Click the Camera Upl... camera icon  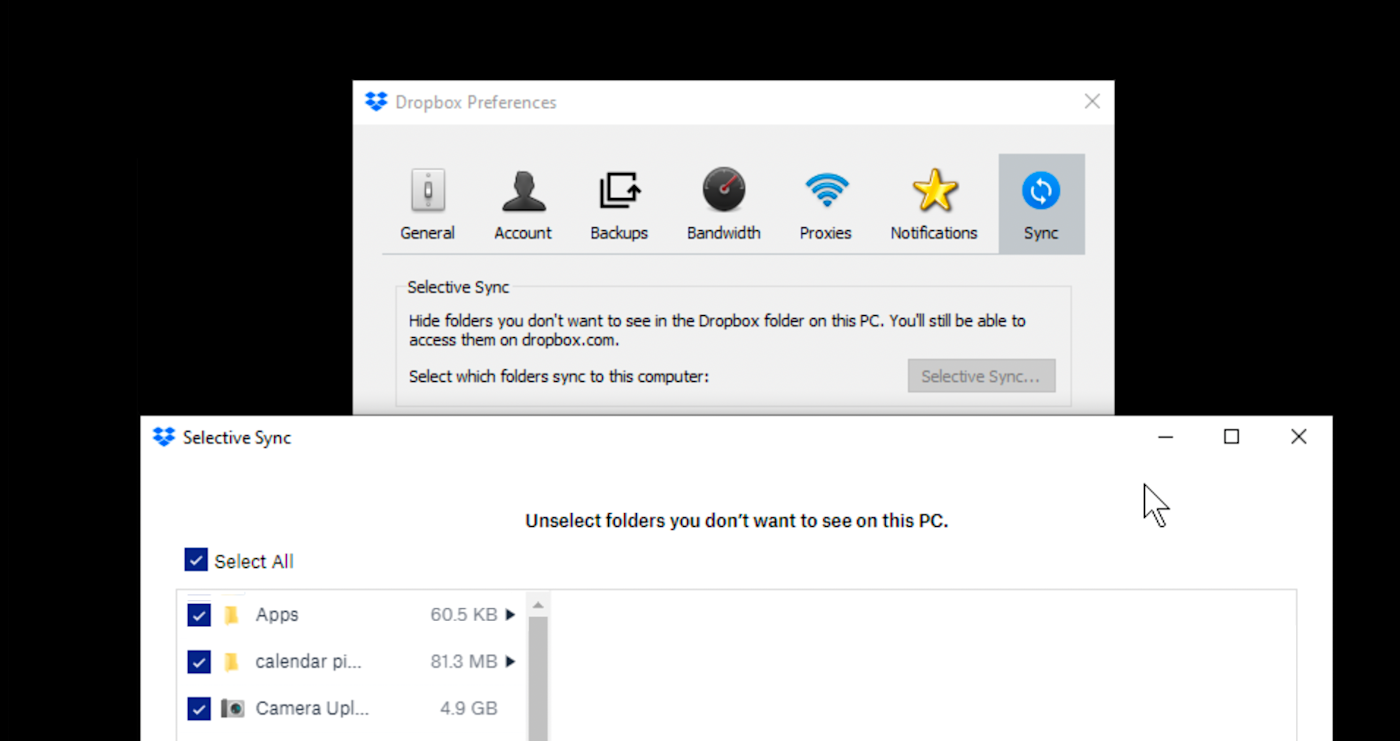(233, 709)
